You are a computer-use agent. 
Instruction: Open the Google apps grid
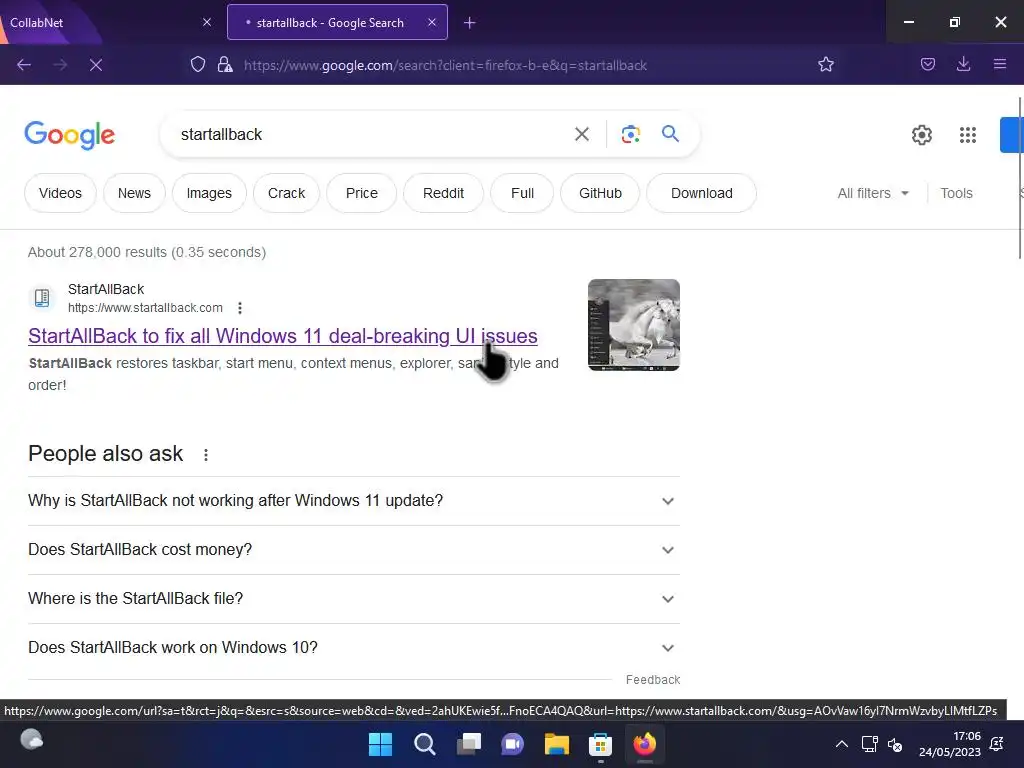(x=968, y=135)
